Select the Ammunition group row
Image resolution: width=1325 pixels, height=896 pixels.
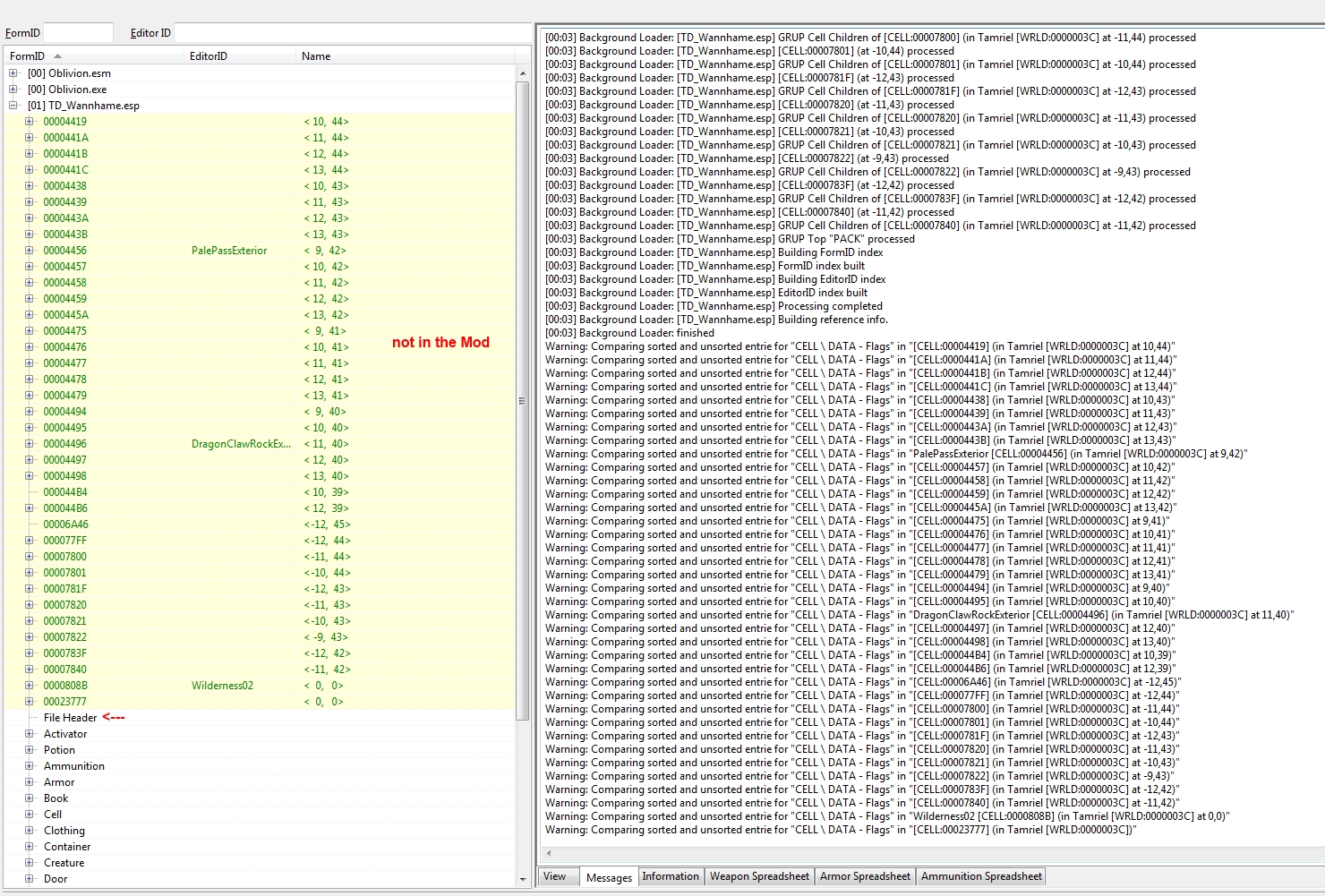pos(260,766)
